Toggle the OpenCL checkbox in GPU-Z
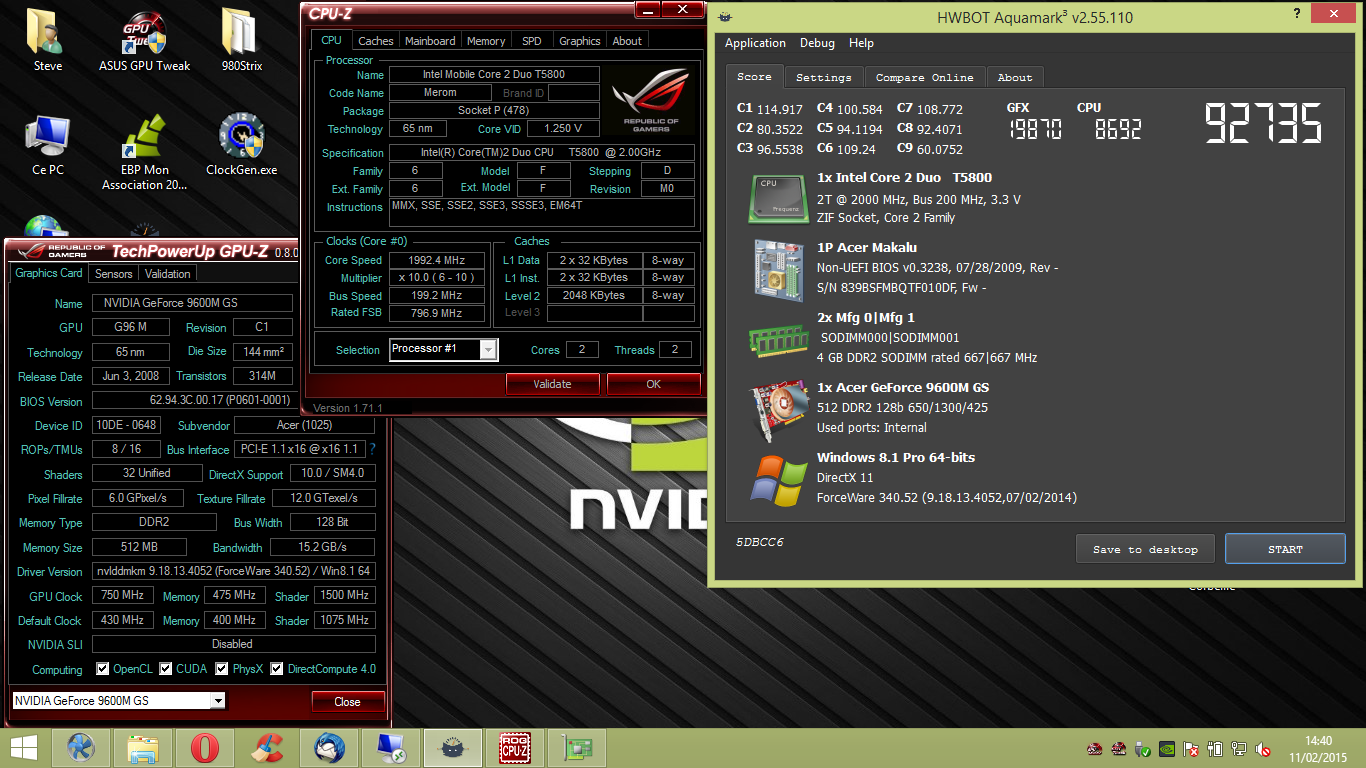 102,669
